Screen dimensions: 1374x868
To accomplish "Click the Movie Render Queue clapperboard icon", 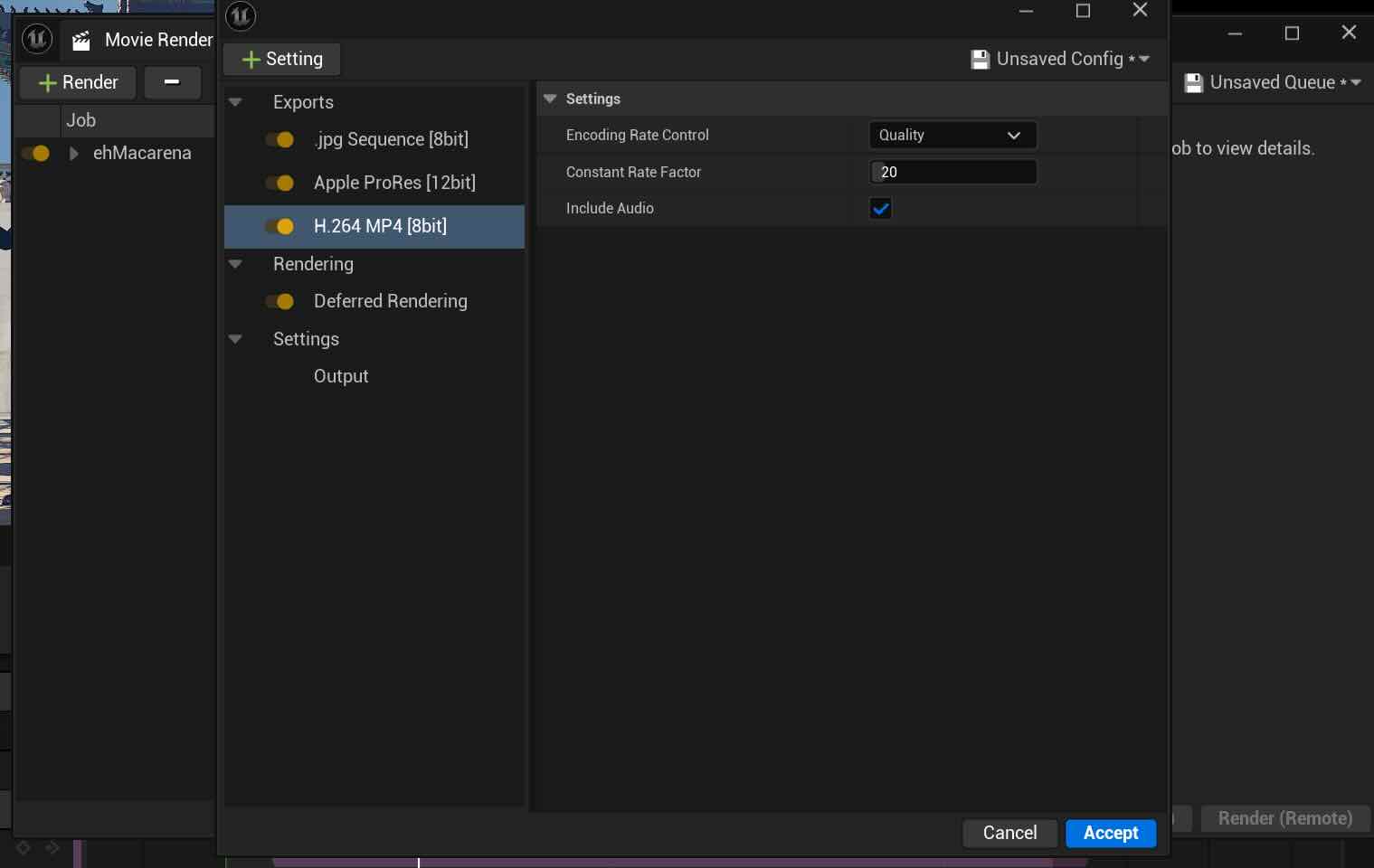I will [81, 40].
